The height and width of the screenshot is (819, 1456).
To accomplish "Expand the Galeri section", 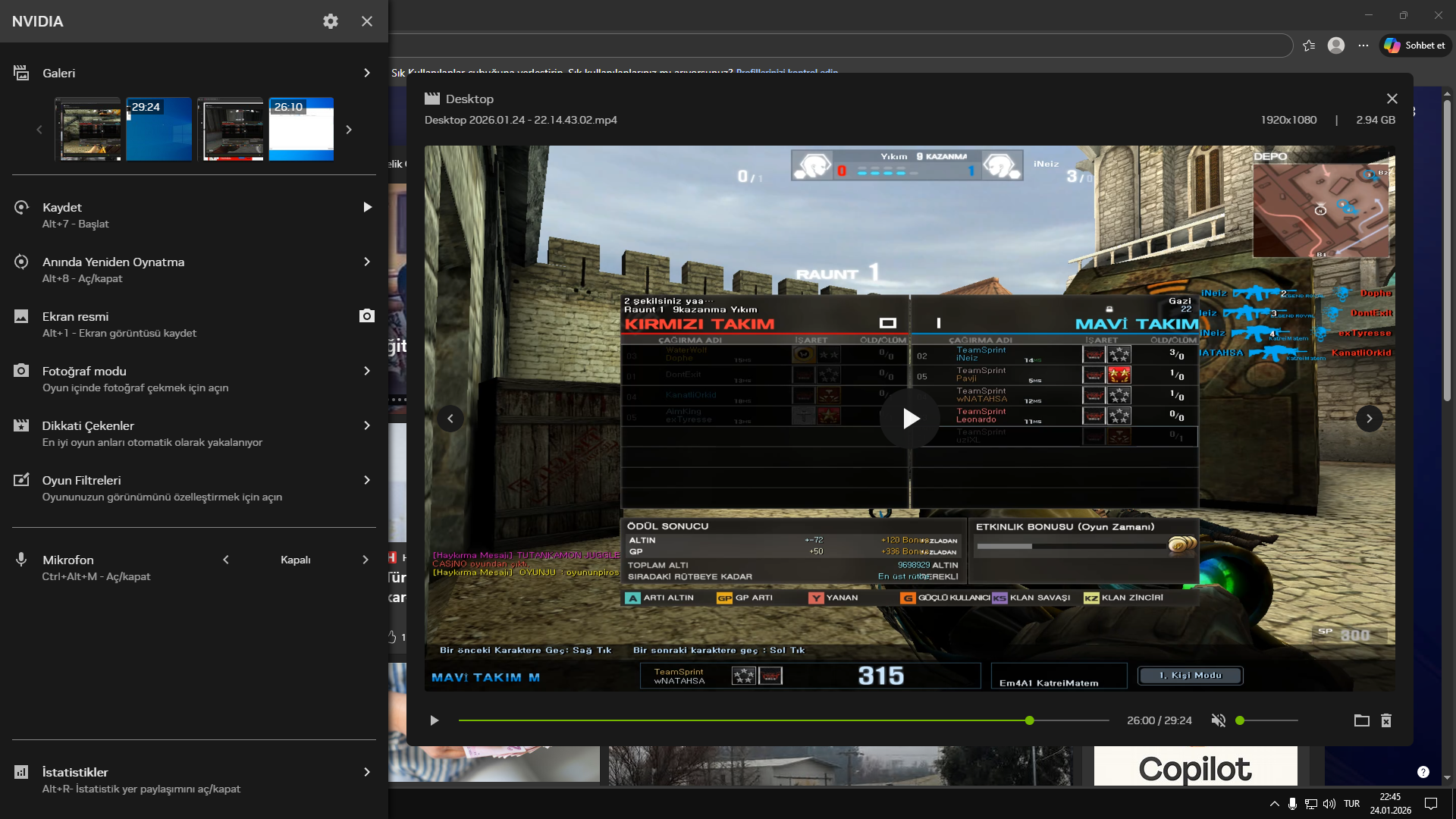I will click(367, 73).
